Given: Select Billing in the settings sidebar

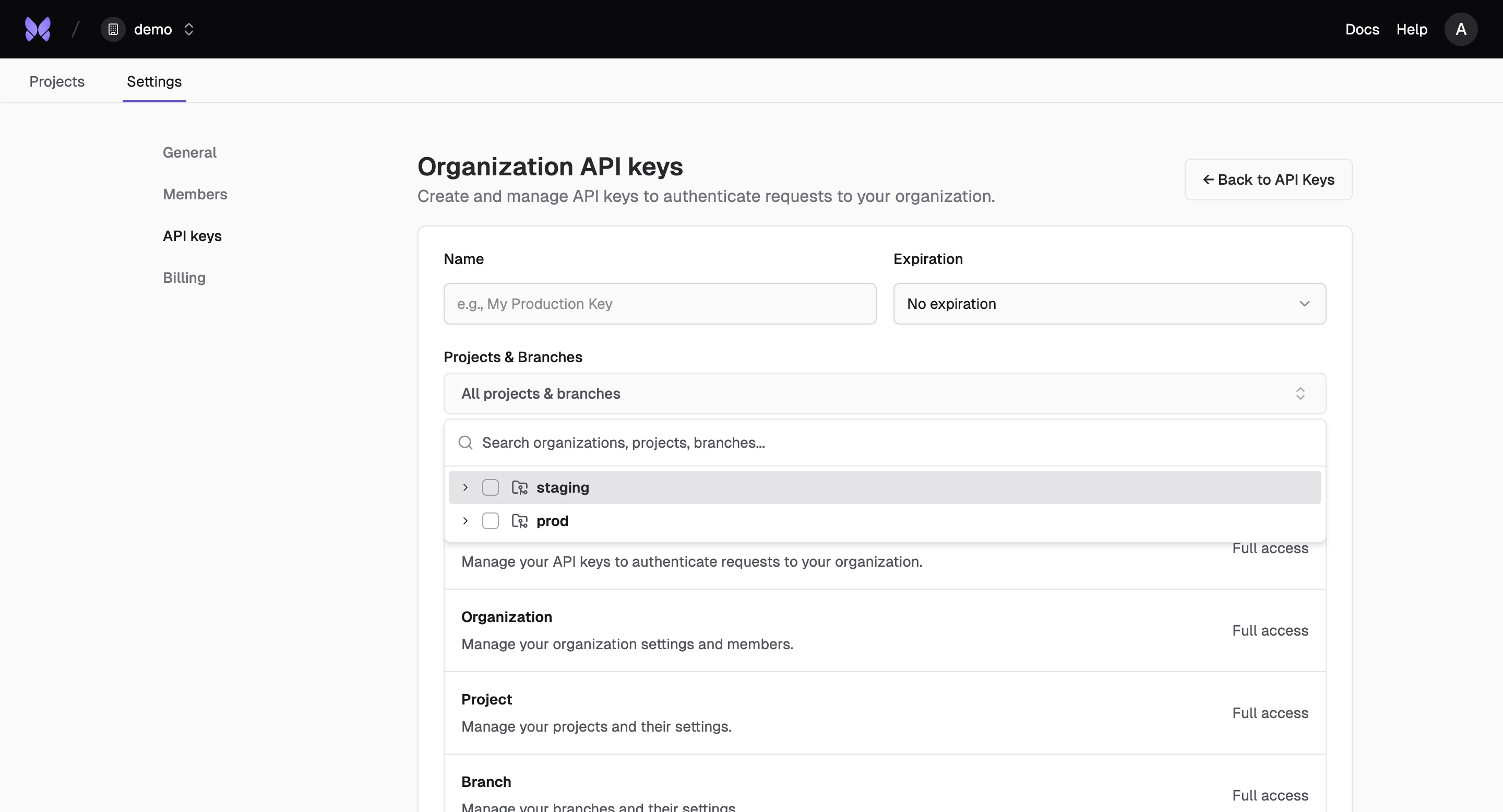Looking at the screenshot, I should pos(184,278).
